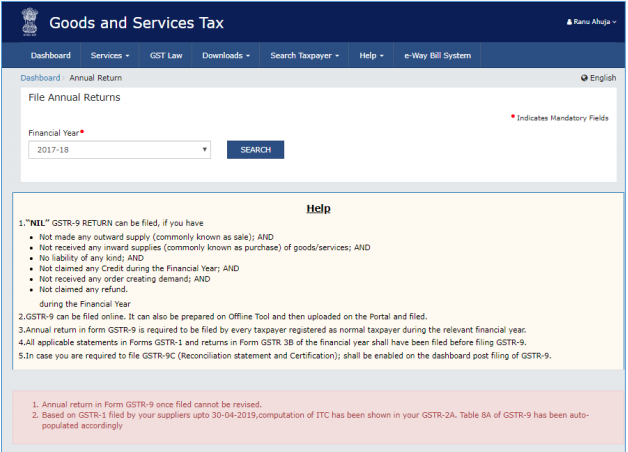This screenshot has width=628, height=452.
Task: Click the Indicates Mandatory Fields note
Action: pos(562,118)
